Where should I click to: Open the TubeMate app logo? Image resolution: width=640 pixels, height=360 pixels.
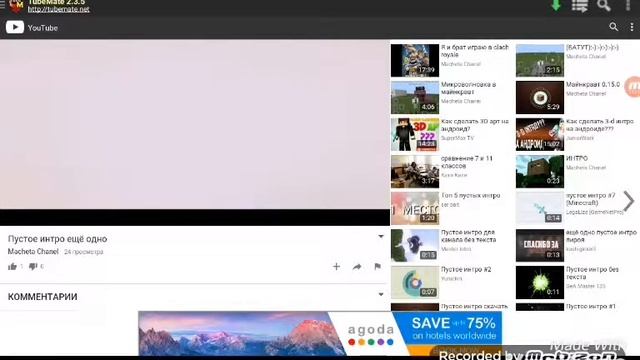(x=16, y=6)
